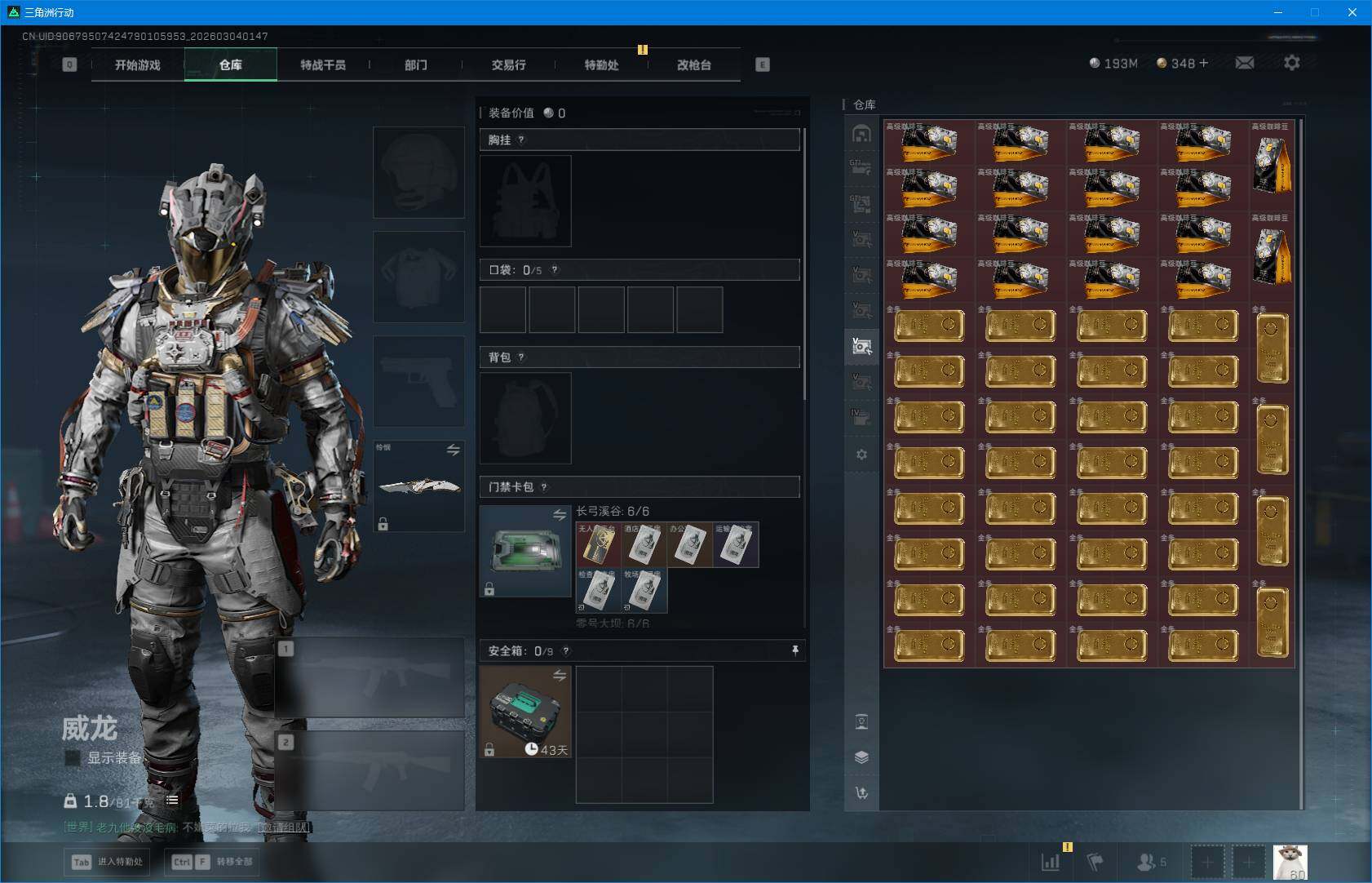Viewport: 1372px width, 883px height.
Task: Toggle the 显示装备 checkbox
Action: tap(73, 758)
